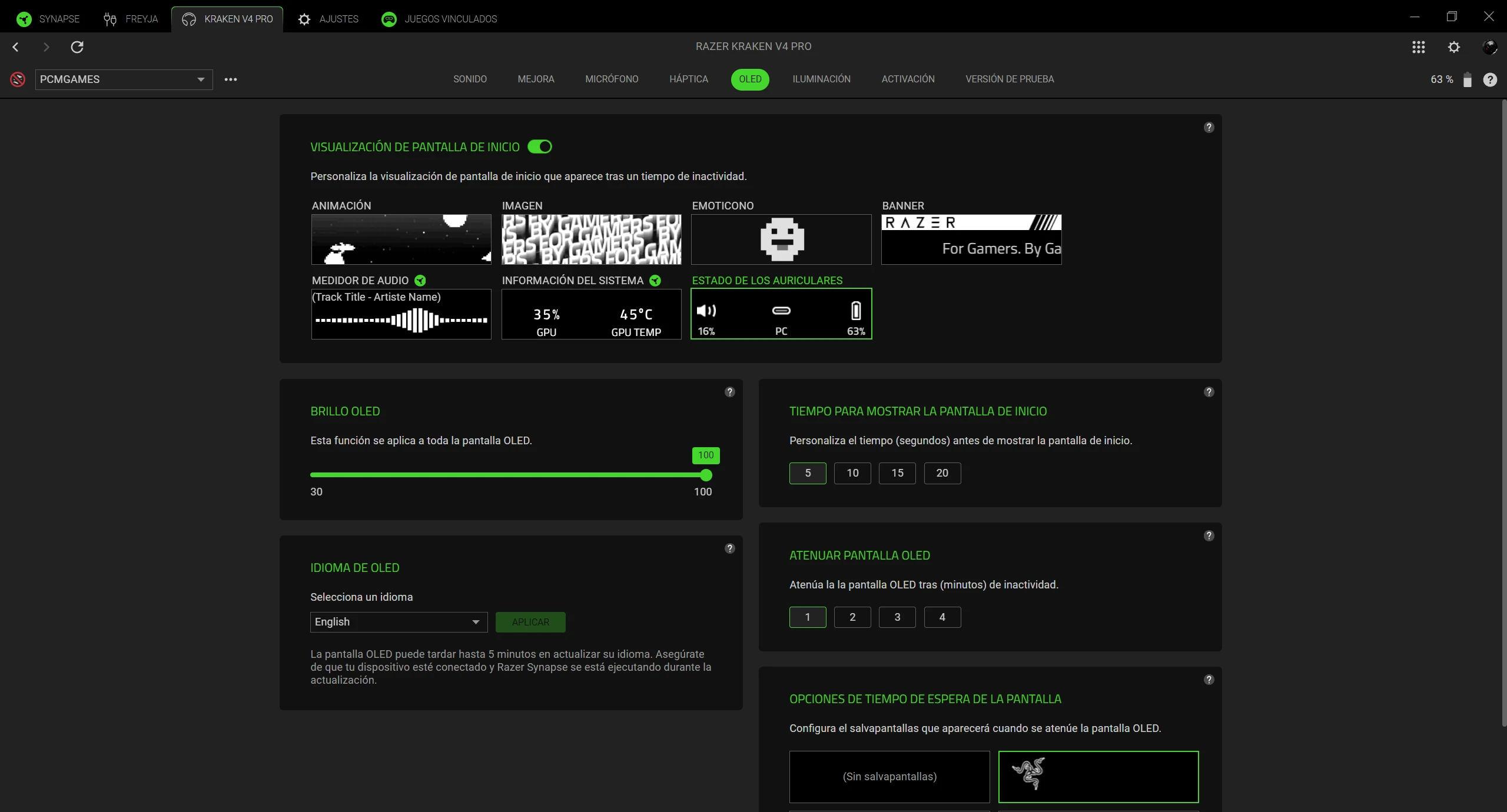The height and width of the screenshot is (812, 1507).
Task: Select the Medidor de Audio thumbnail
Action: (401, 314)
